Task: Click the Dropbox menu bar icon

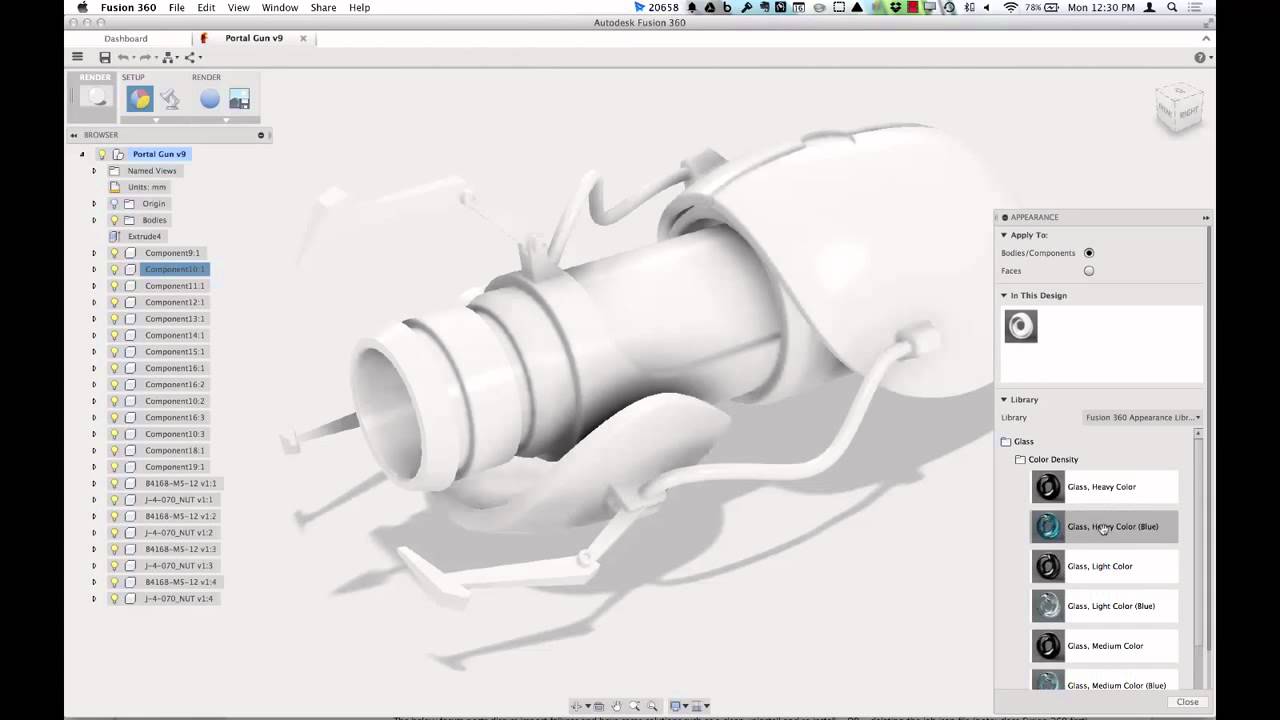Action: click(x=895, y=7)
